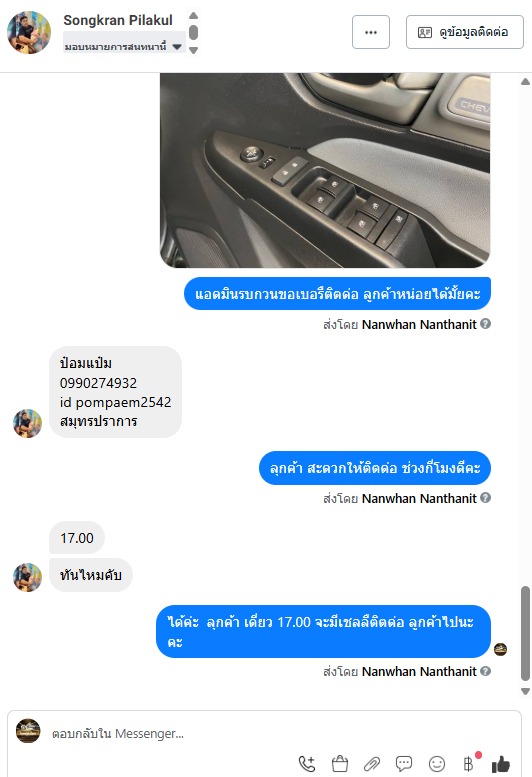The width and height of the screenshot is (532, 777).
Task: Click the phone call plus icon
Action: (307, 764)
